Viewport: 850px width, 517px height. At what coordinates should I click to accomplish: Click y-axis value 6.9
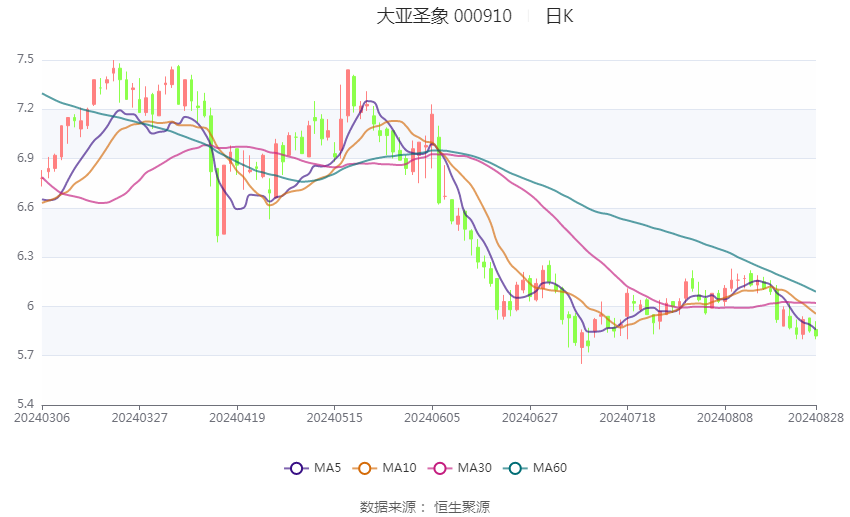pyautogui.click(x=25, y=158)
